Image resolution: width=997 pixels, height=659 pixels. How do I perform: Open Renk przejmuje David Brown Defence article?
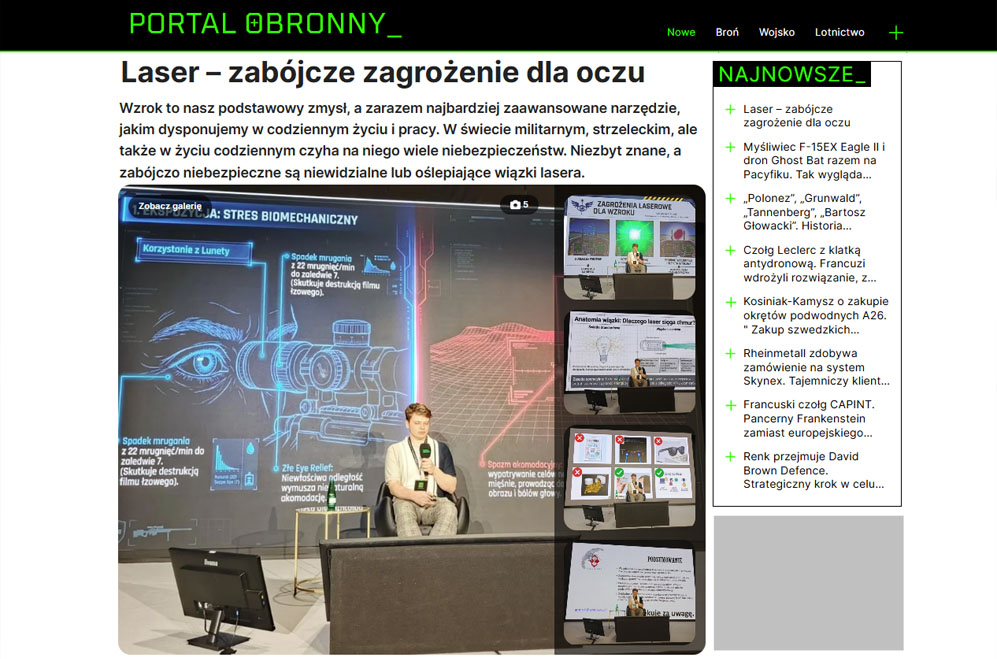(x=813, y=470)
